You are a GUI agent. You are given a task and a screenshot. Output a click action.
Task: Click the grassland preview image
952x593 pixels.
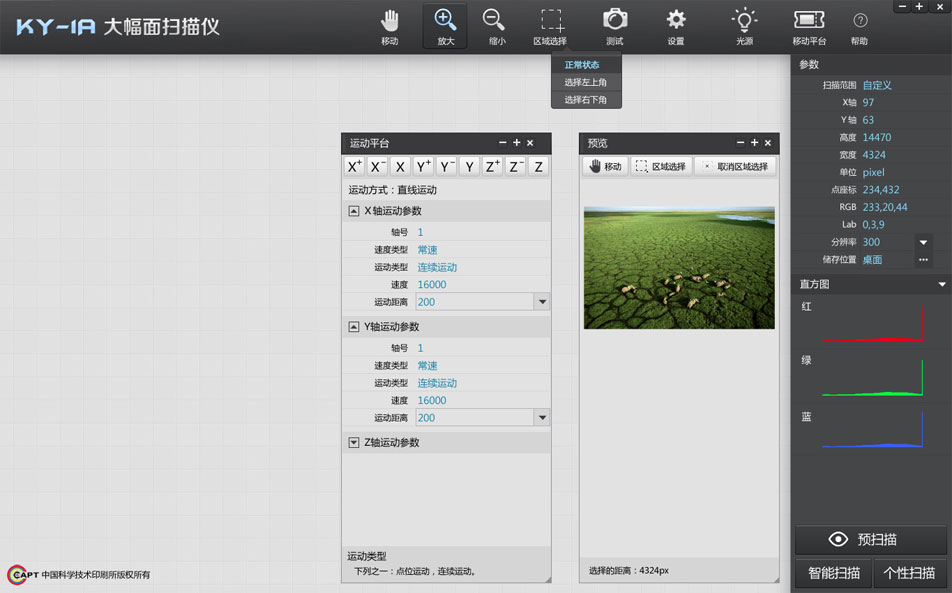[x=679, y=267]
